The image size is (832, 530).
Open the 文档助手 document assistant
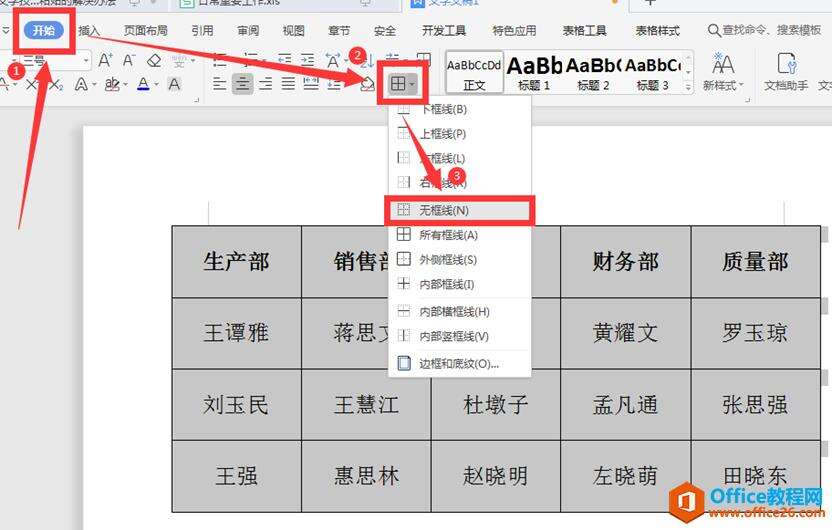[786, 71]
